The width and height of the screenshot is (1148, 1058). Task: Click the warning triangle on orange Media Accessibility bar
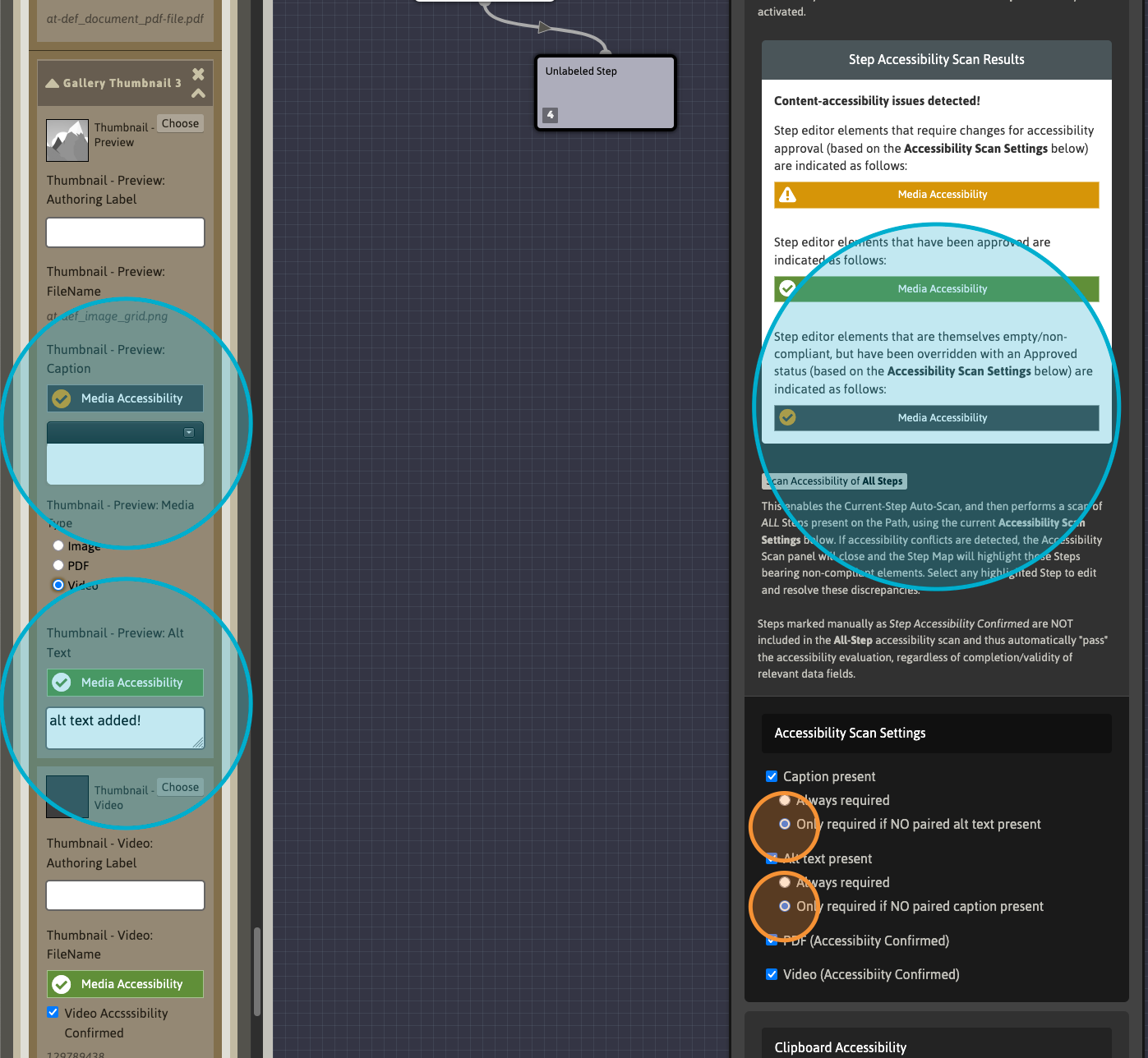[787, 195]
